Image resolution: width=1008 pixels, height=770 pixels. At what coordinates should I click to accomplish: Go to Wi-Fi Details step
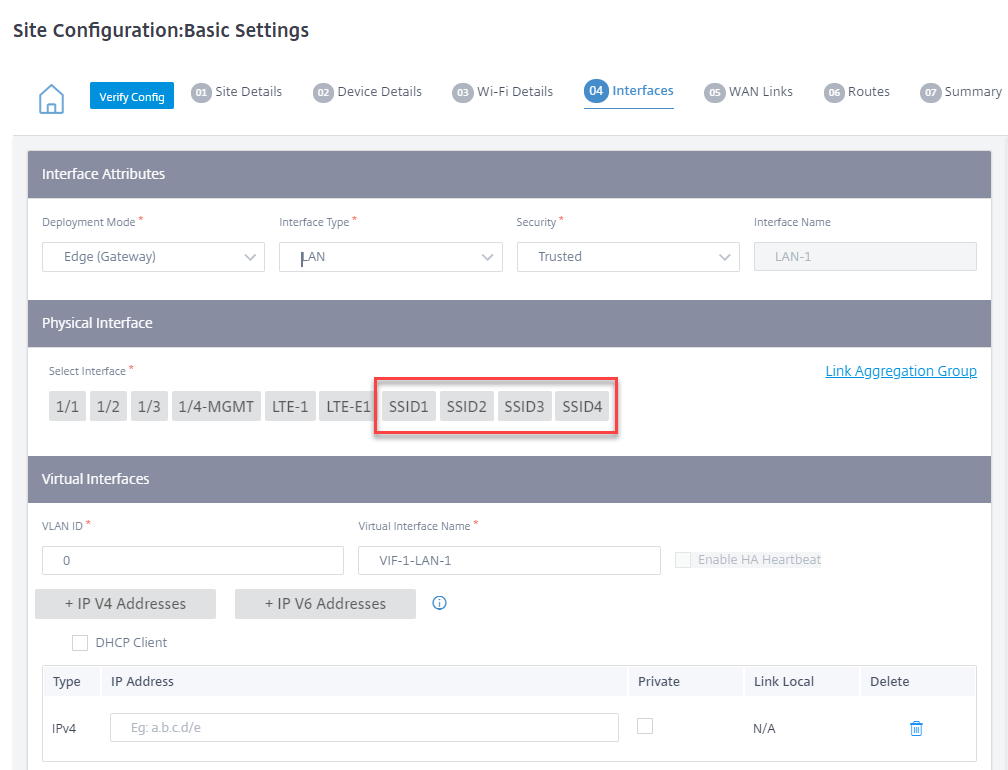click(x=503, y=92)
